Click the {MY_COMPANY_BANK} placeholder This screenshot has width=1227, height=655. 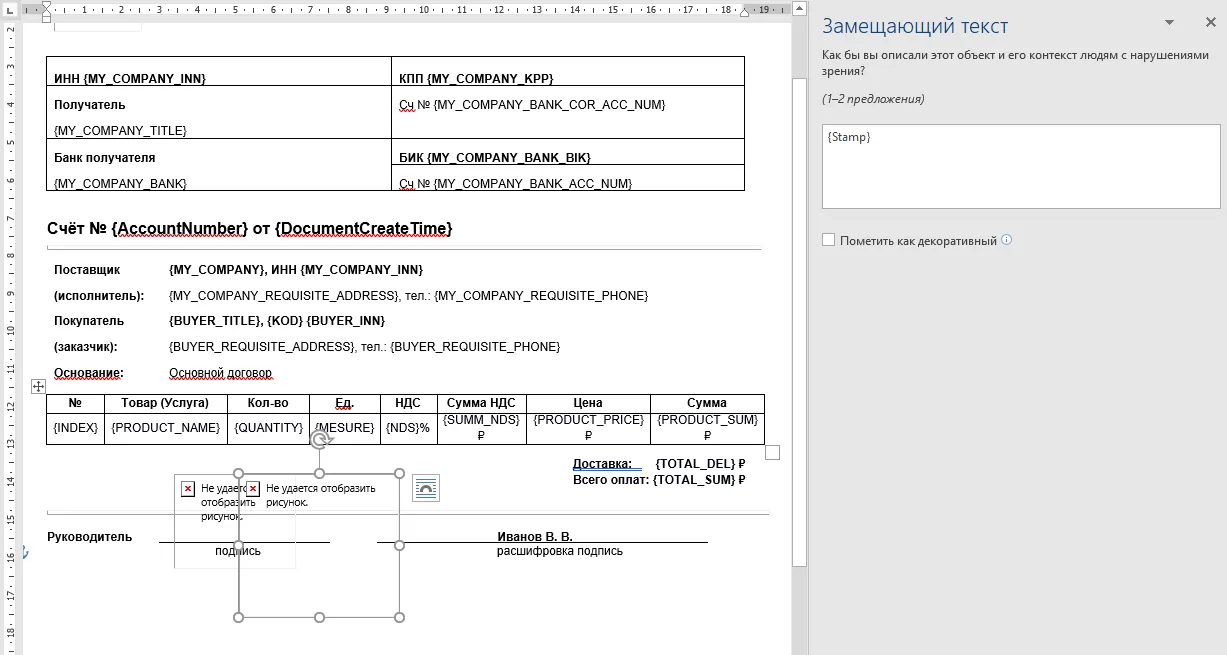click(121, 184)
